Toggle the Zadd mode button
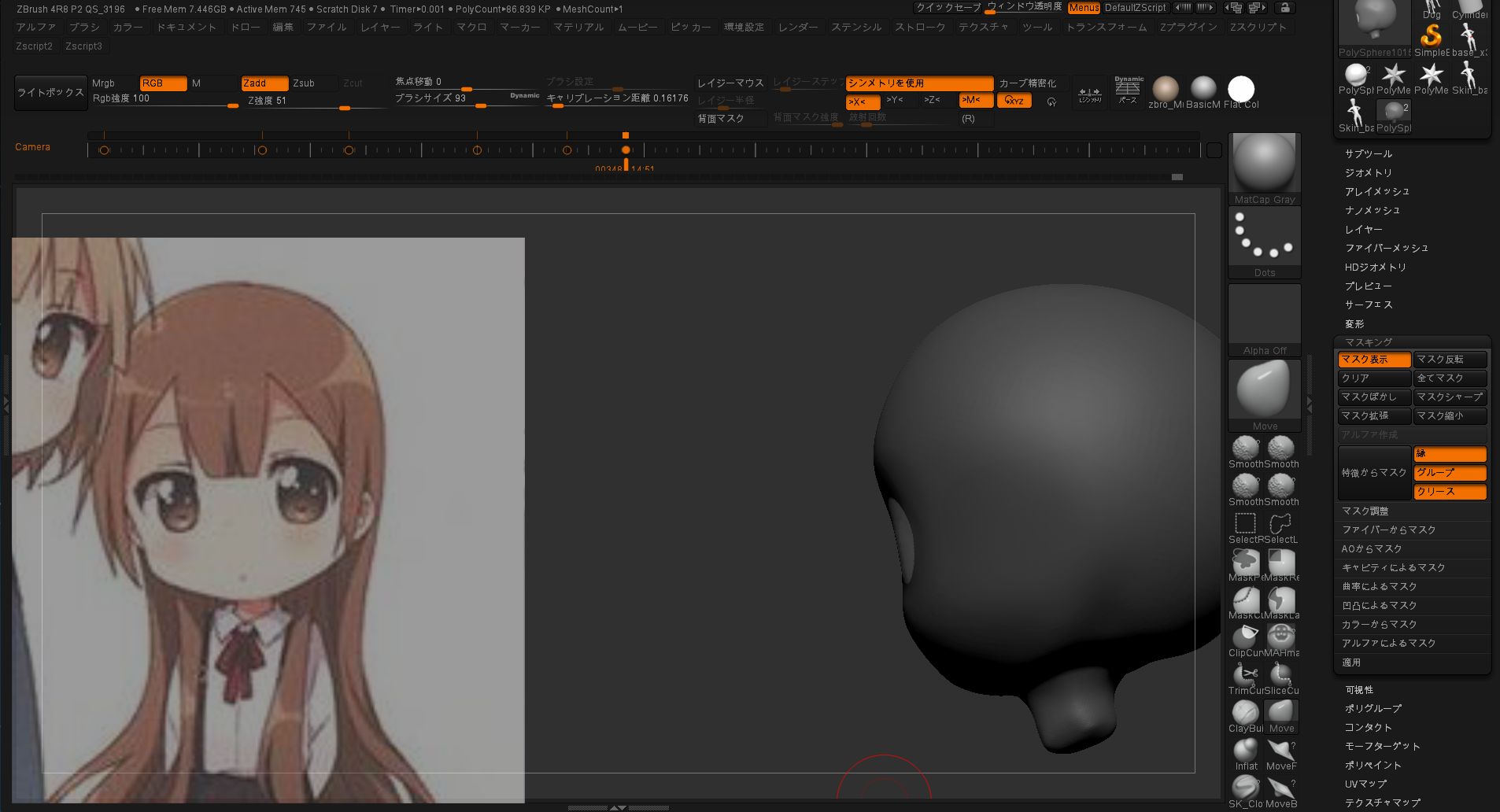The height and width of the screenshot is (812, 1500). [264, 83]
